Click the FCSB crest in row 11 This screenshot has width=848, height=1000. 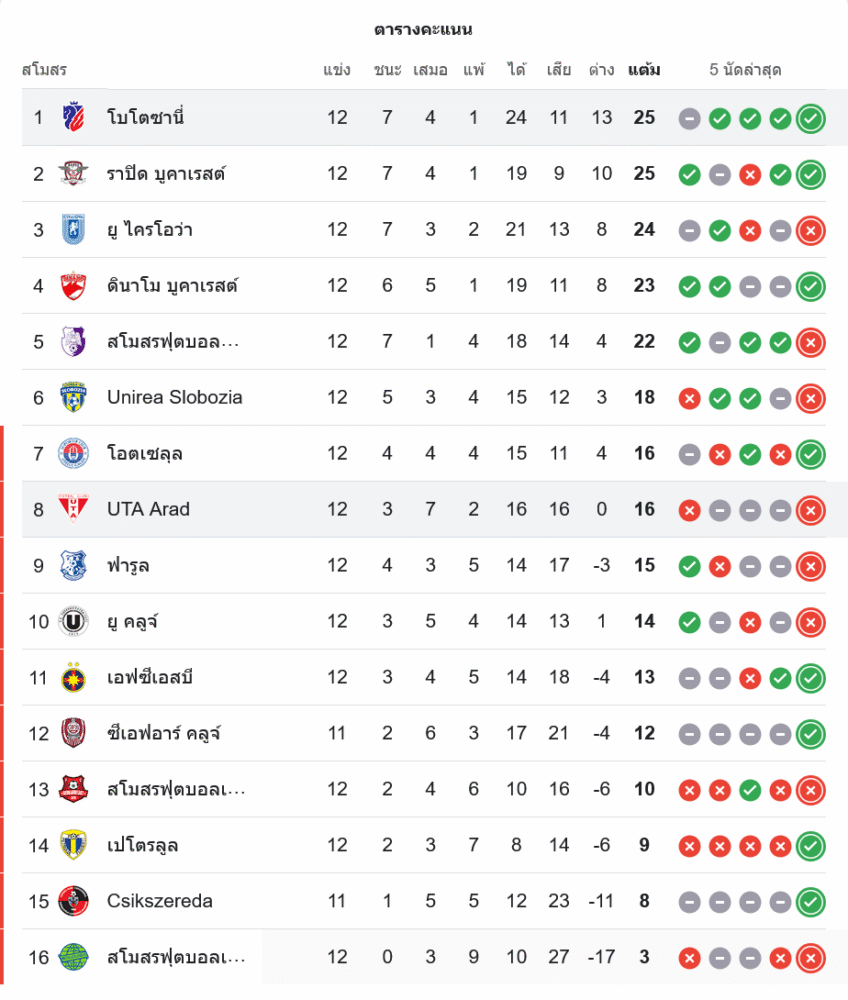click(73, 678)
